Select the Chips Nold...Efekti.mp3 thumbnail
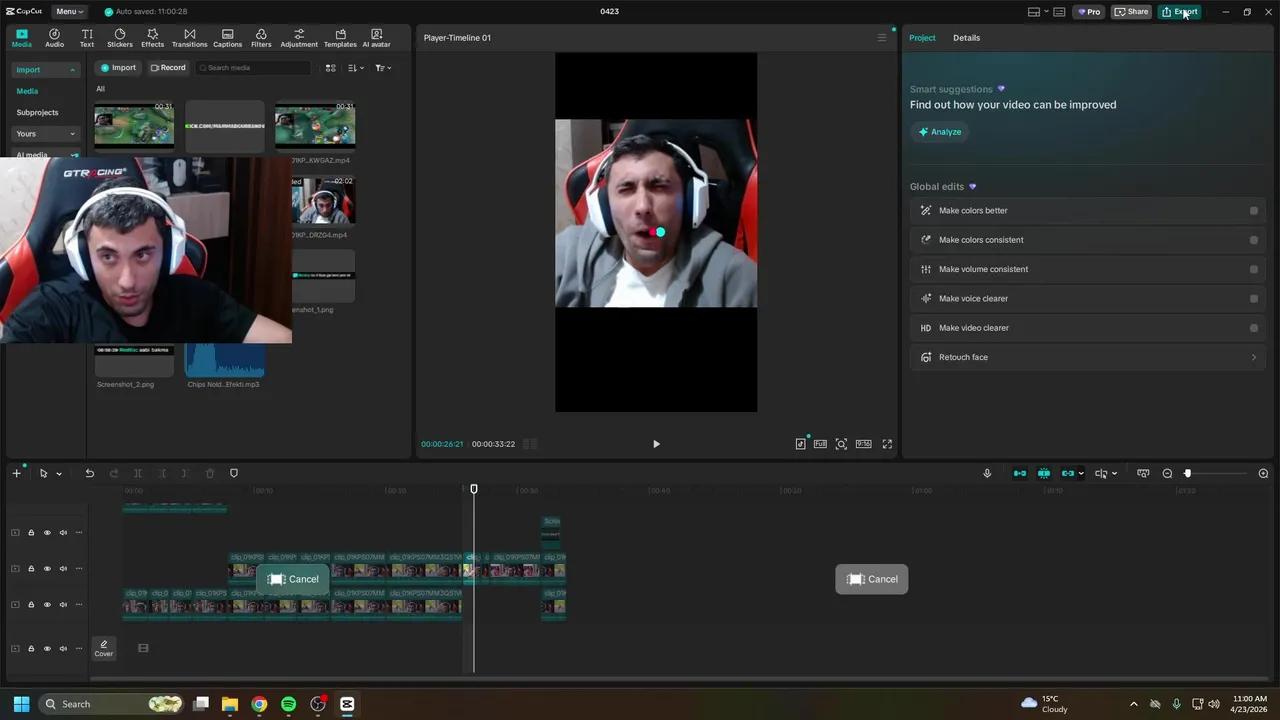 click(x=225, y=361)
